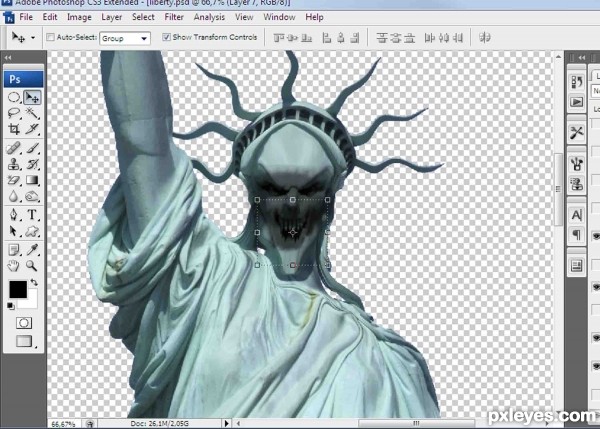
Task: Click the distribute left edges button
Action: point(429,38)
